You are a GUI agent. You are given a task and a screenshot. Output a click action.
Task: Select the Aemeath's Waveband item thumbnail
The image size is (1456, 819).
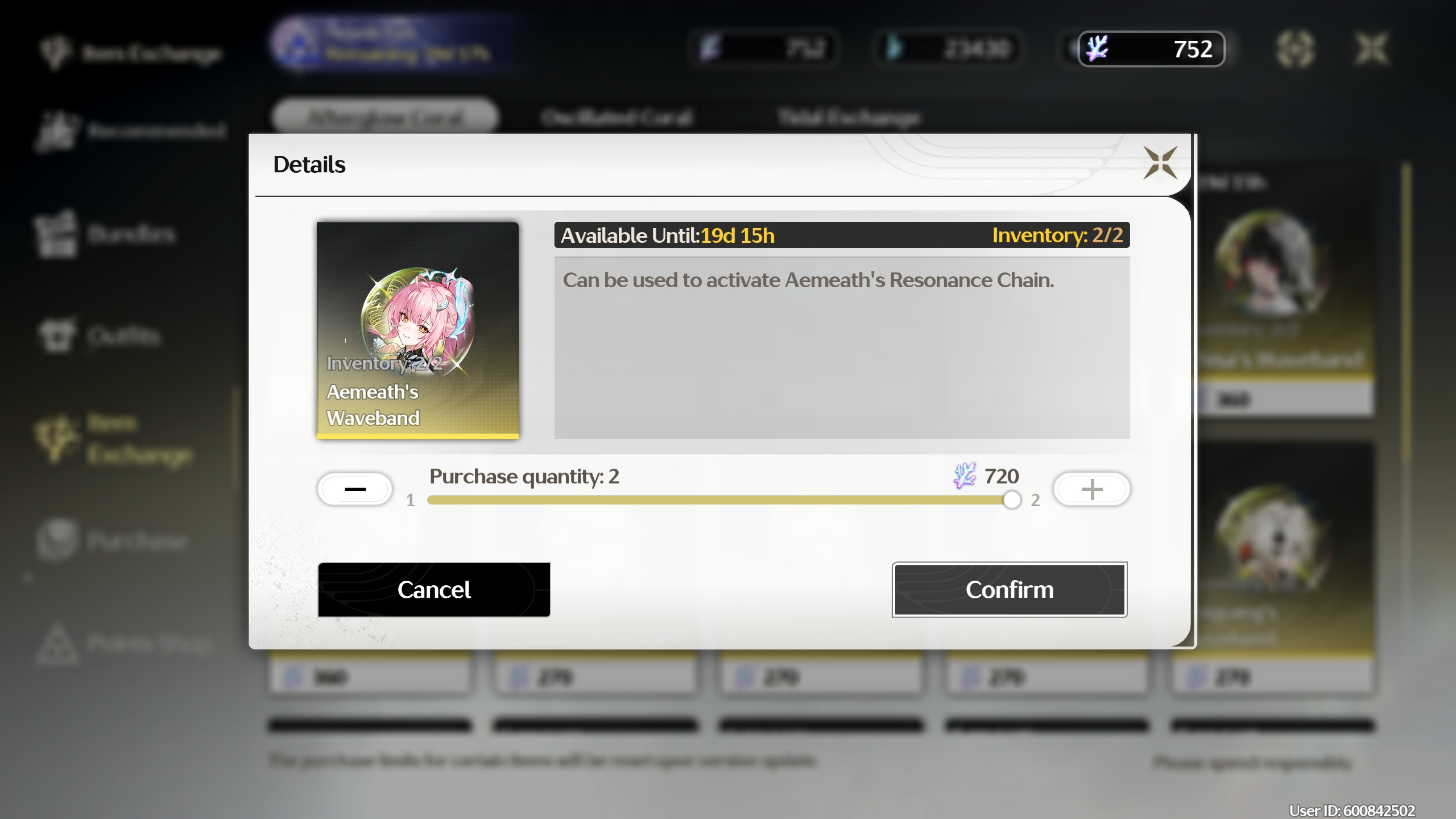point(417,330)
